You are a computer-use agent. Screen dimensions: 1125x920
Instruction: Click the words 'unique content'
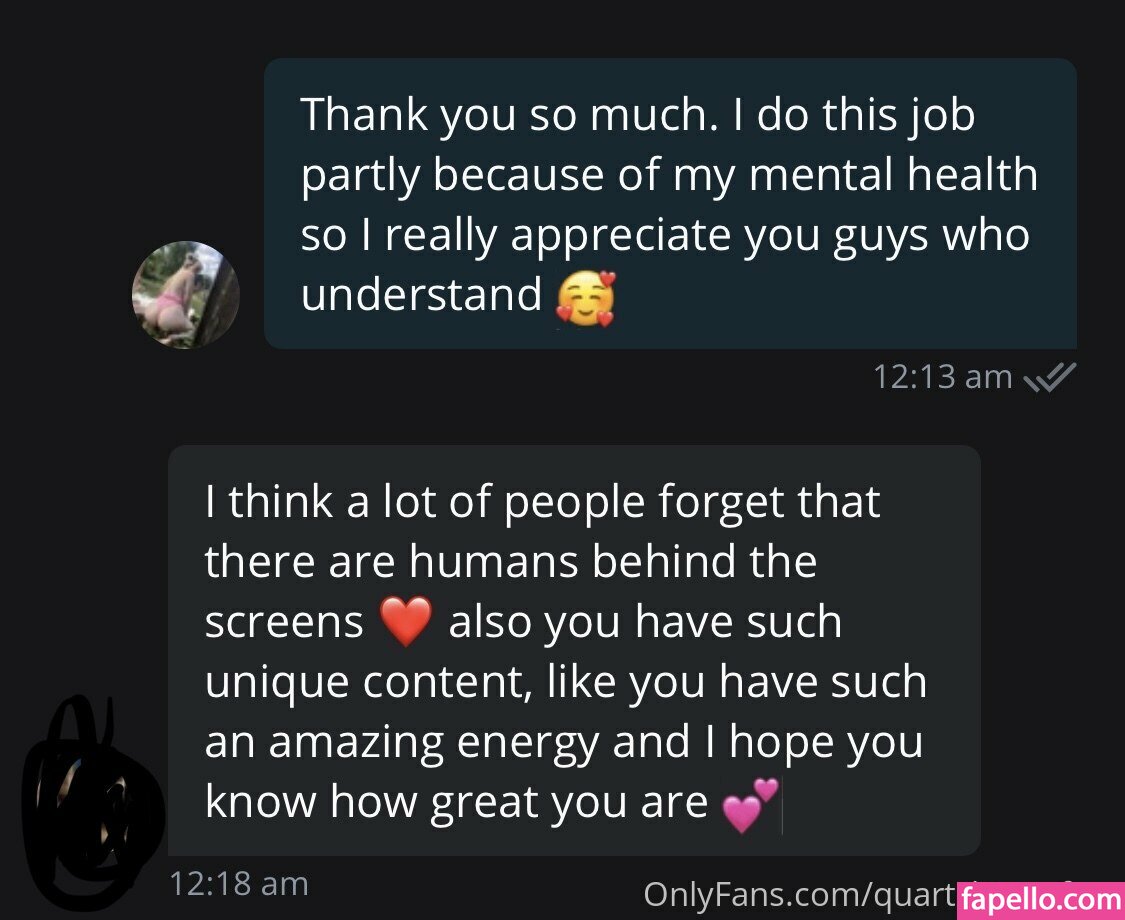tap(368, 682)
